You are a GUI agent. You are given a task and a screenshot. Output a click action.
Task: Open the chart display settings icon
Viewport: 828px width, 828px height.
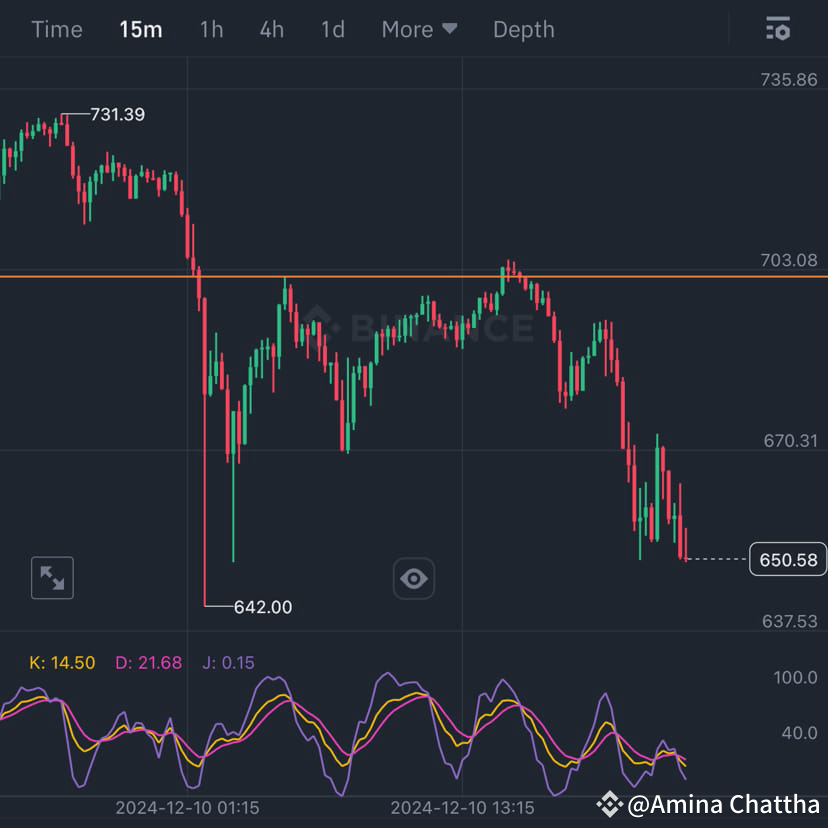tap(777, 29)
